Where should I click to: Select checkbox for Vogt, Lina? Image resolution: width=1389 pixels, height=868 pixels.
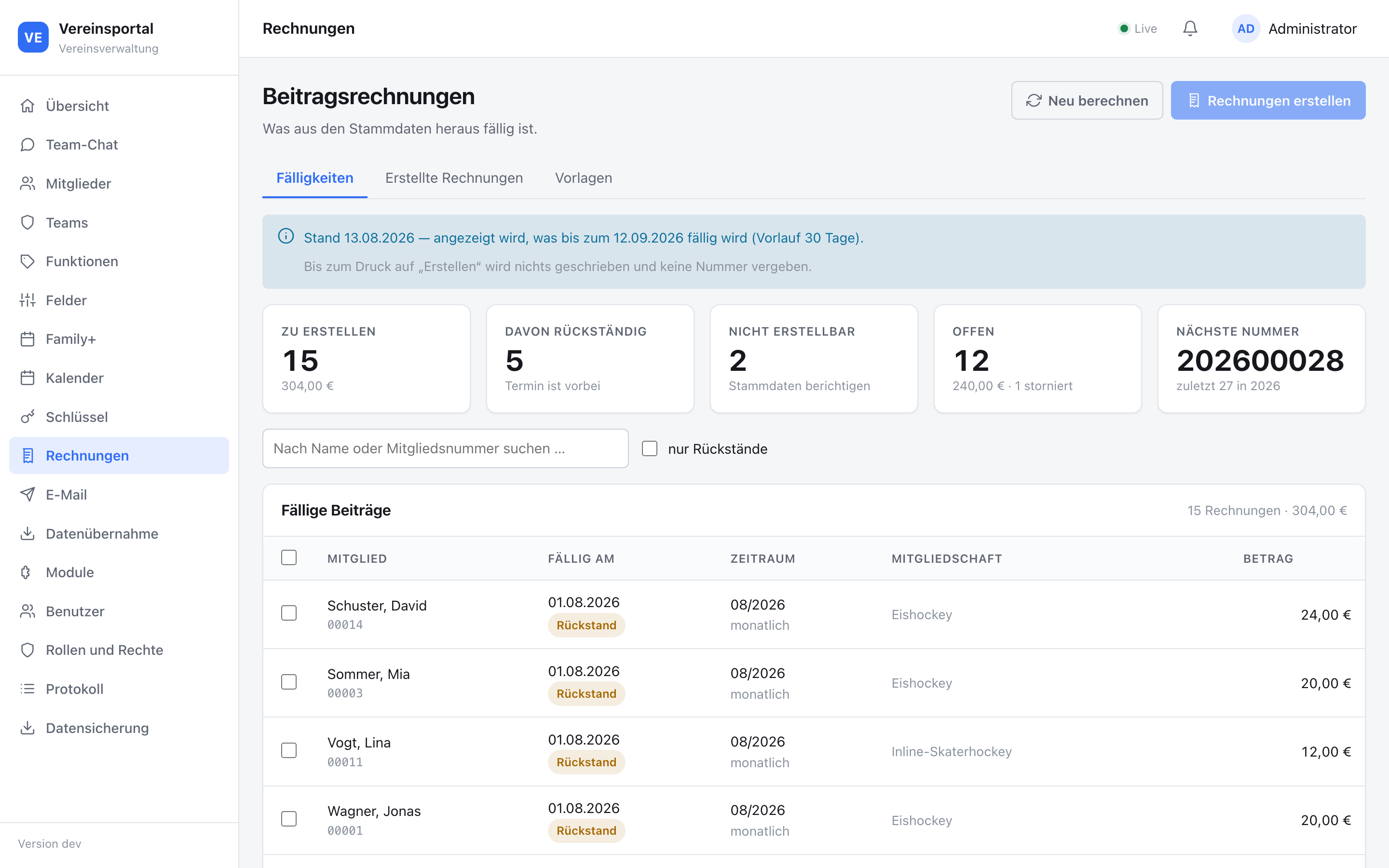[289, 750]
